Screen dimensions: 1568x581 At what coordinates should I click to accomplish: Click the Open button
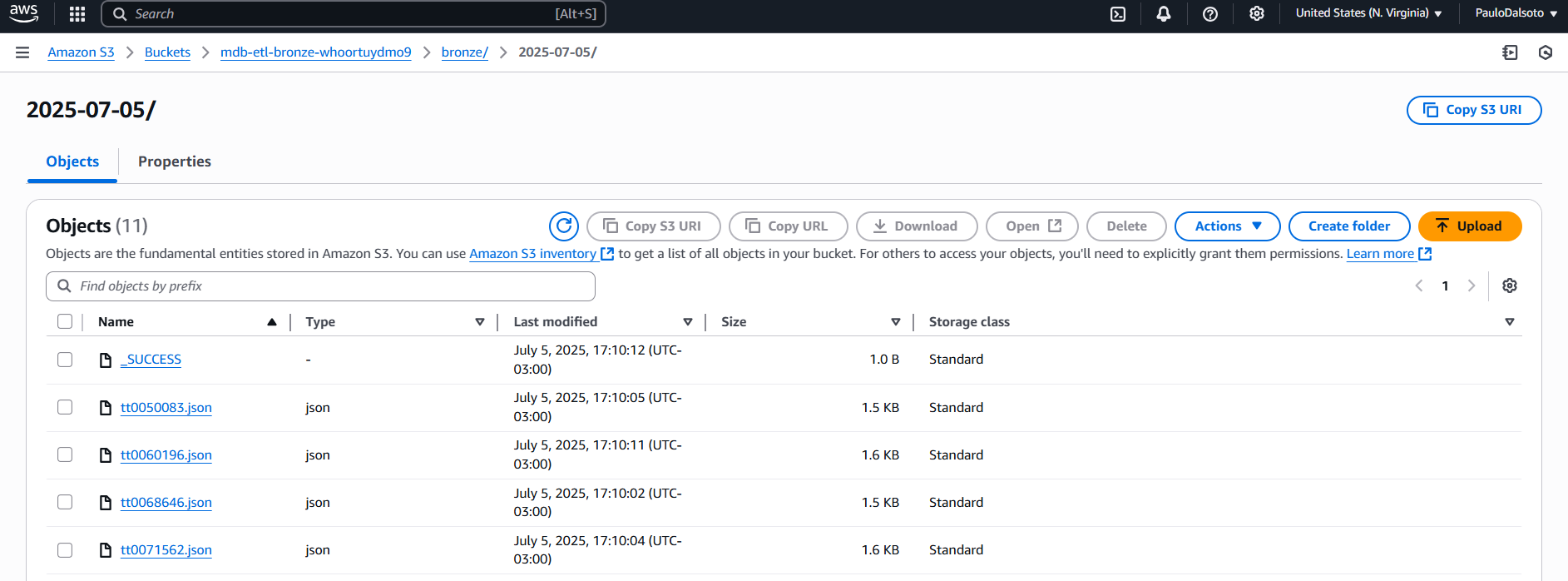pos(1031,226)
